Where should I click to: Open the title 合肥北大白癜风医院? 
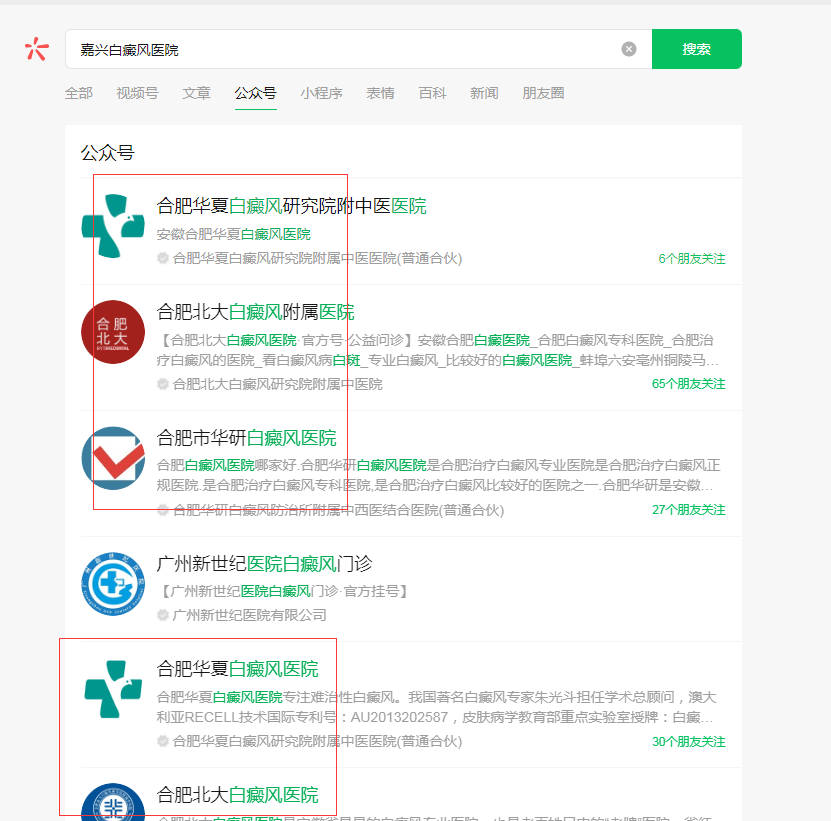pyautogui.click(x=237, y=794)
